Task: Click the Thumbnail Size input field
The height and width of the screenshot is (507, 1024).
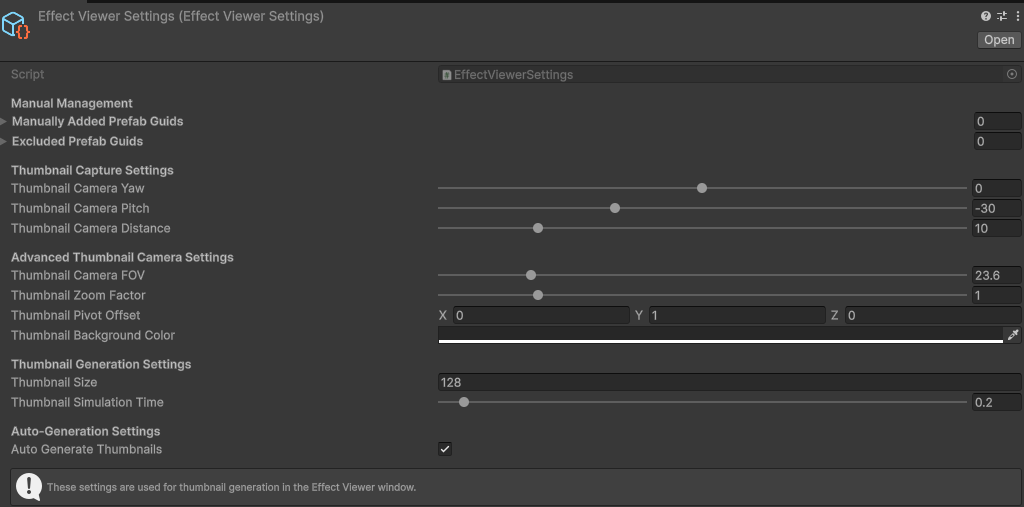Action: click(729, 382)
